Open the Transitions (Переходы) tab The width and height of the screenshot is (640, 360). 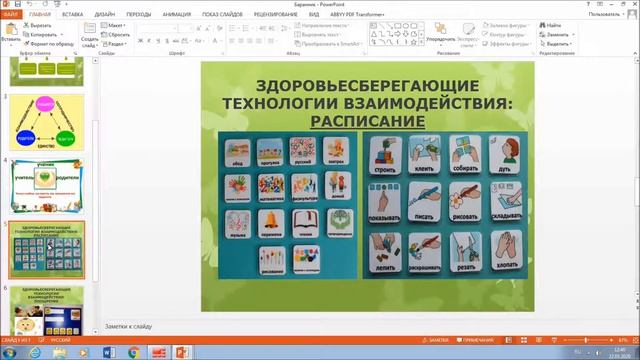(139, 14)
